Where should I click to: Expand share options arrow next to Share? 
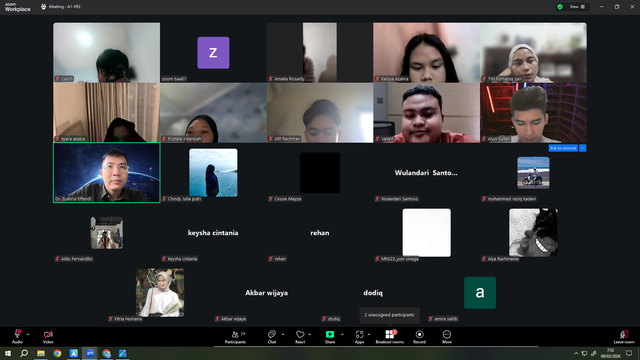(342, 334)
